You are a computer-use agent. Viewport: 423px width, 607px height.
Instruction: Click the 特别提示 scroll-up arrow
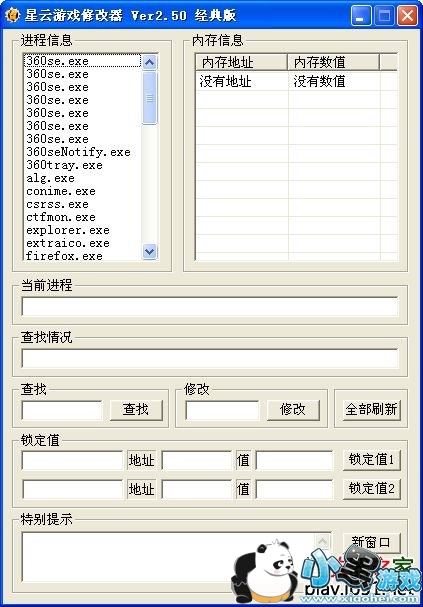[322, 541]
